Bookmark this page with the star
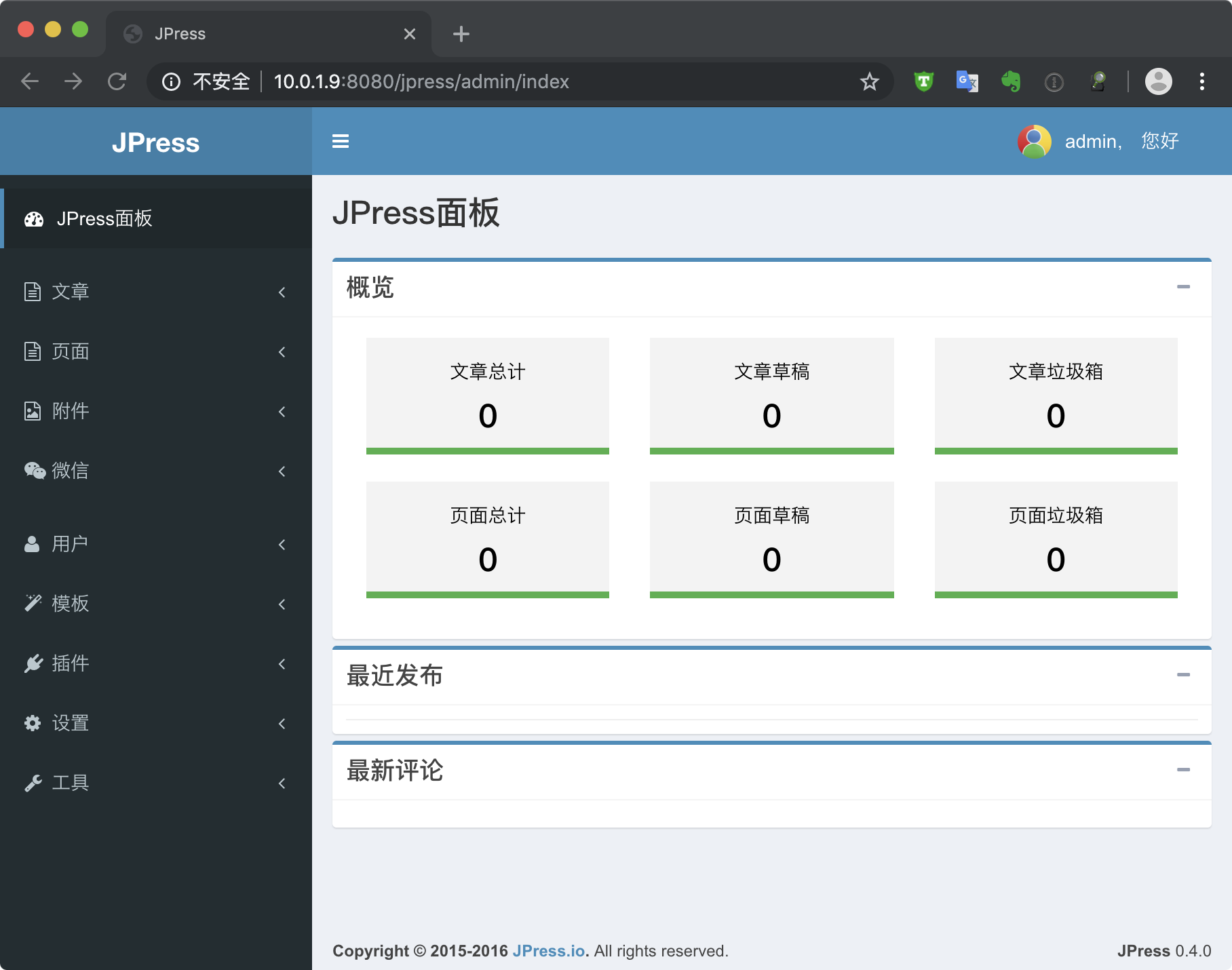Viewport: 1232px width, 970px height. [x=869, y=82]
